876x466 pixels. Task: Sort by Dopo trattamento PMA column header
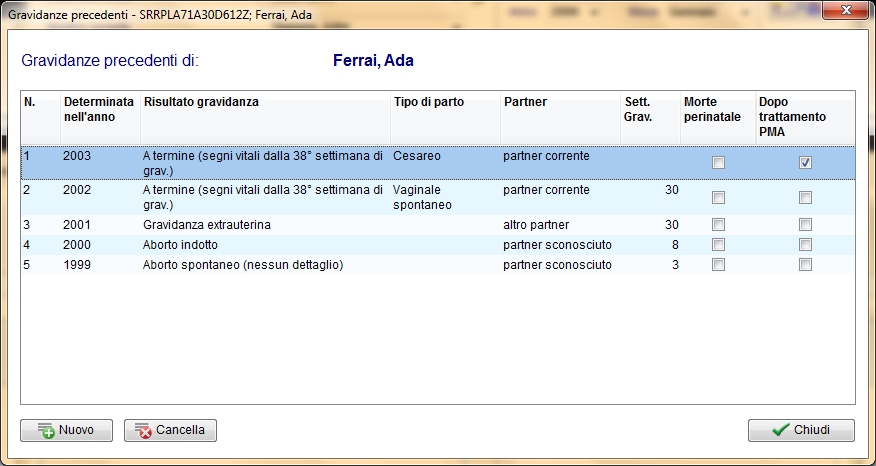[805, 118]
